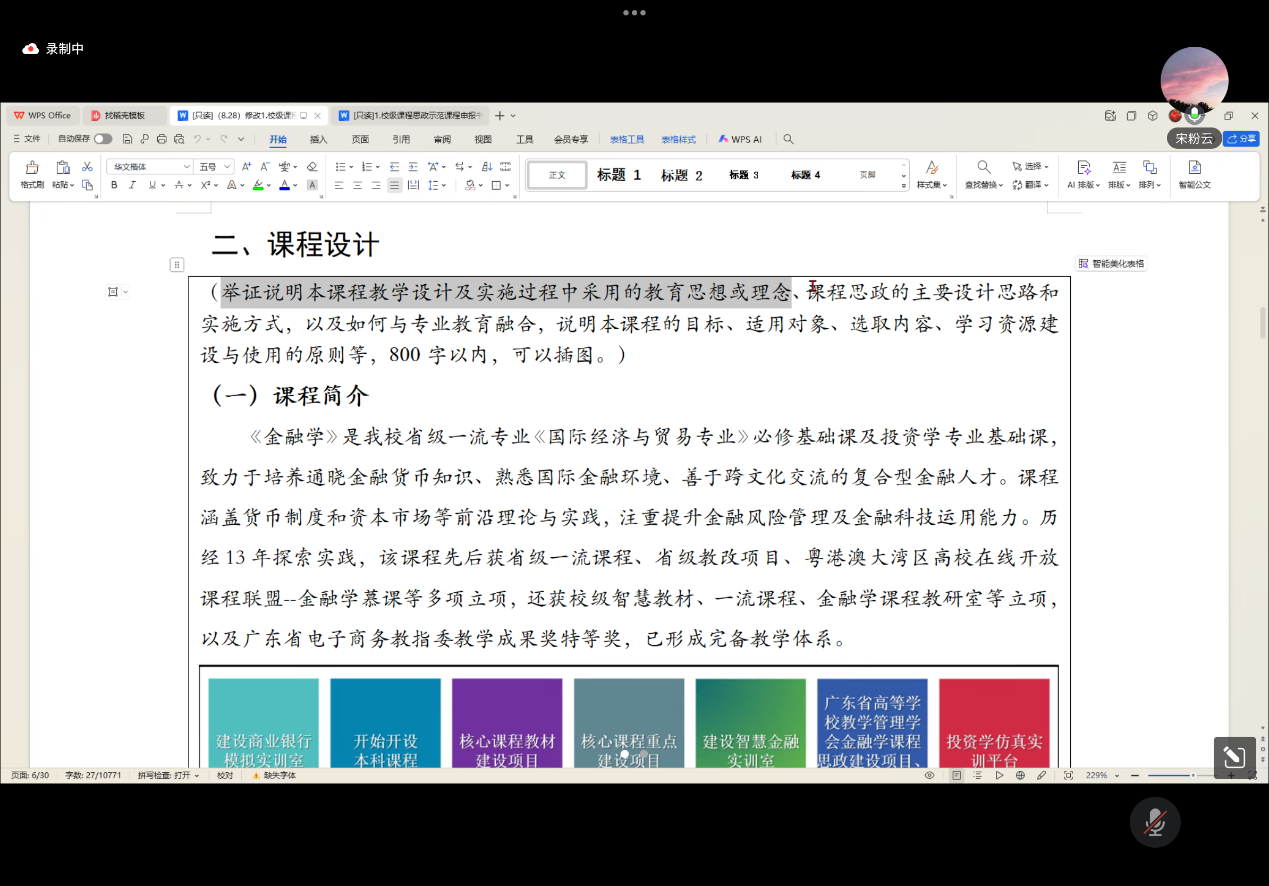Viewport: 1269px width, 886px height.
Task: Adjust the zoom slider in status bar
Action: point(1192,775)
